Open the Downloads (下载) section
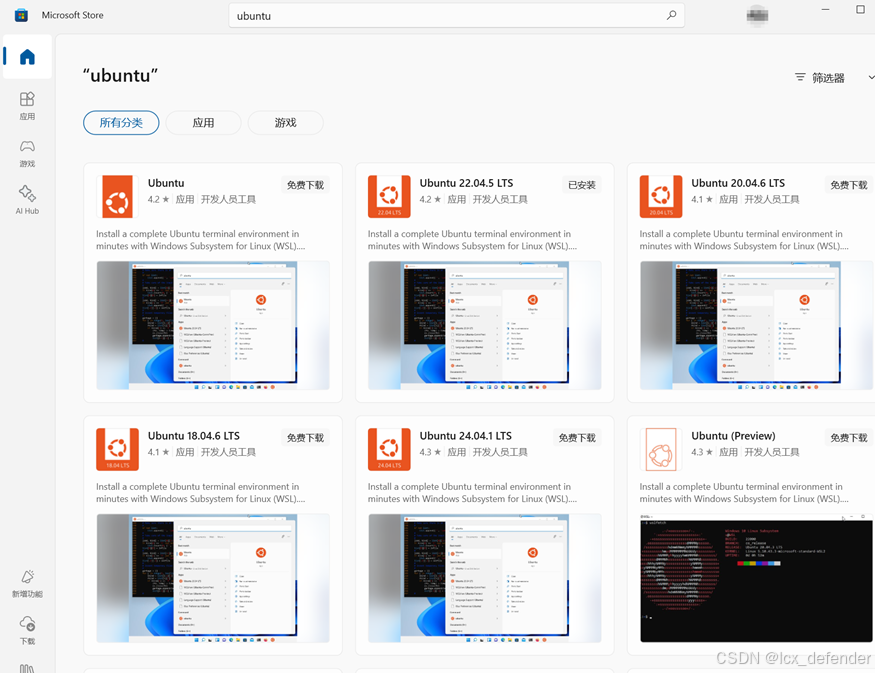Screen dimensions: 875x673 click(x=27, y=630)
